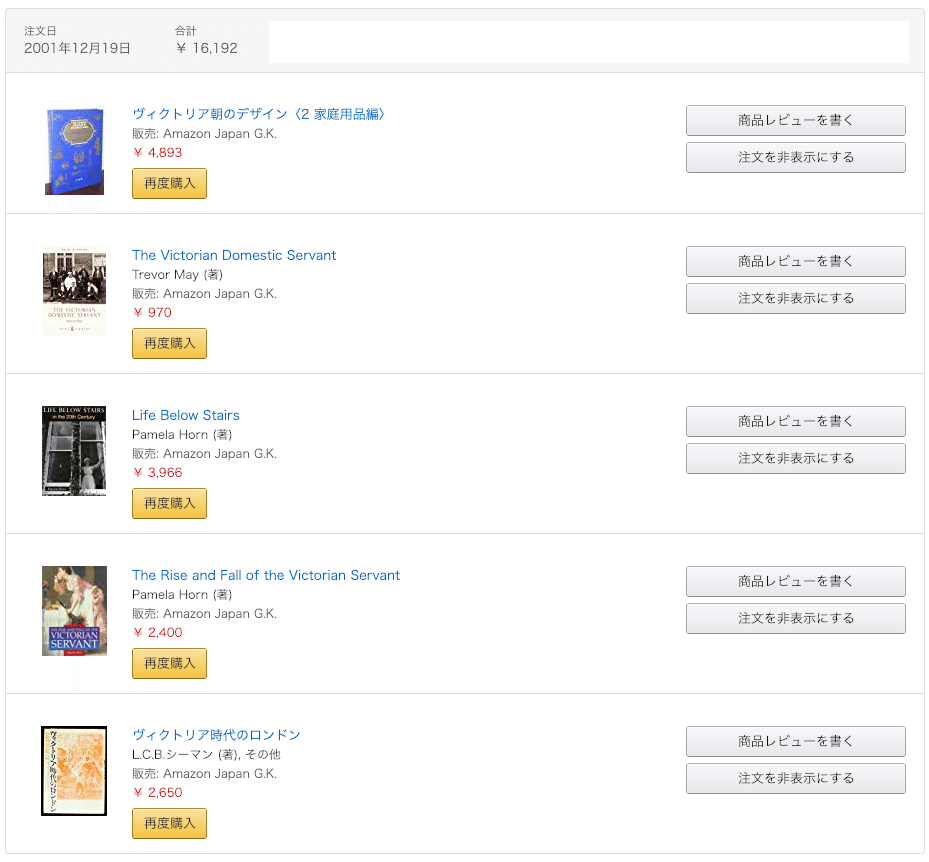Write a review for ヴィクトリア朝のデザイン via 商品レビューを書く
The width and height of the screenshot is (929, 862).
796,120
